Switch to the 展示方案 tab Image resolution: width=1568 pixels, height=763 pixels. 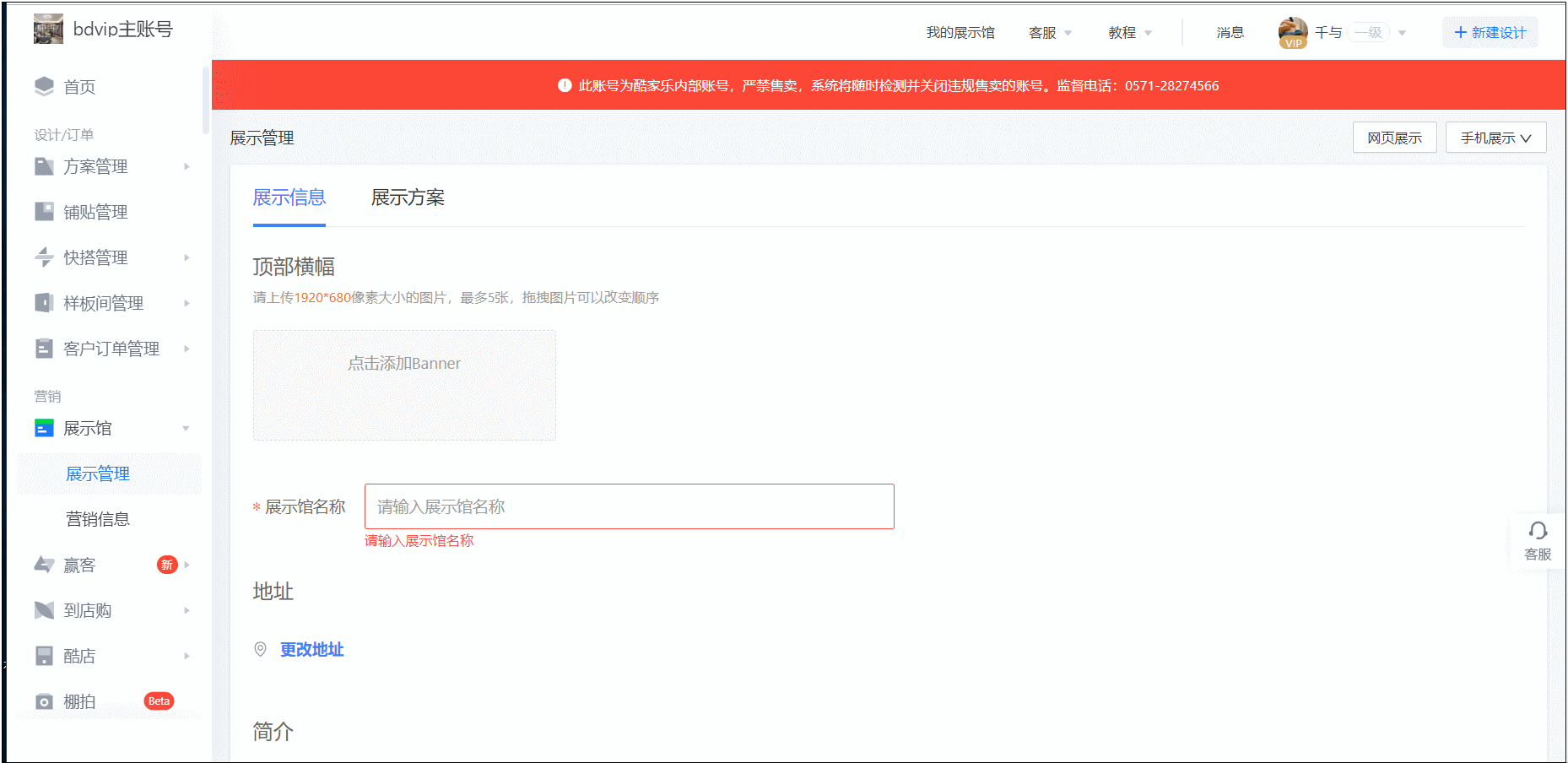(x=408, y=198)
